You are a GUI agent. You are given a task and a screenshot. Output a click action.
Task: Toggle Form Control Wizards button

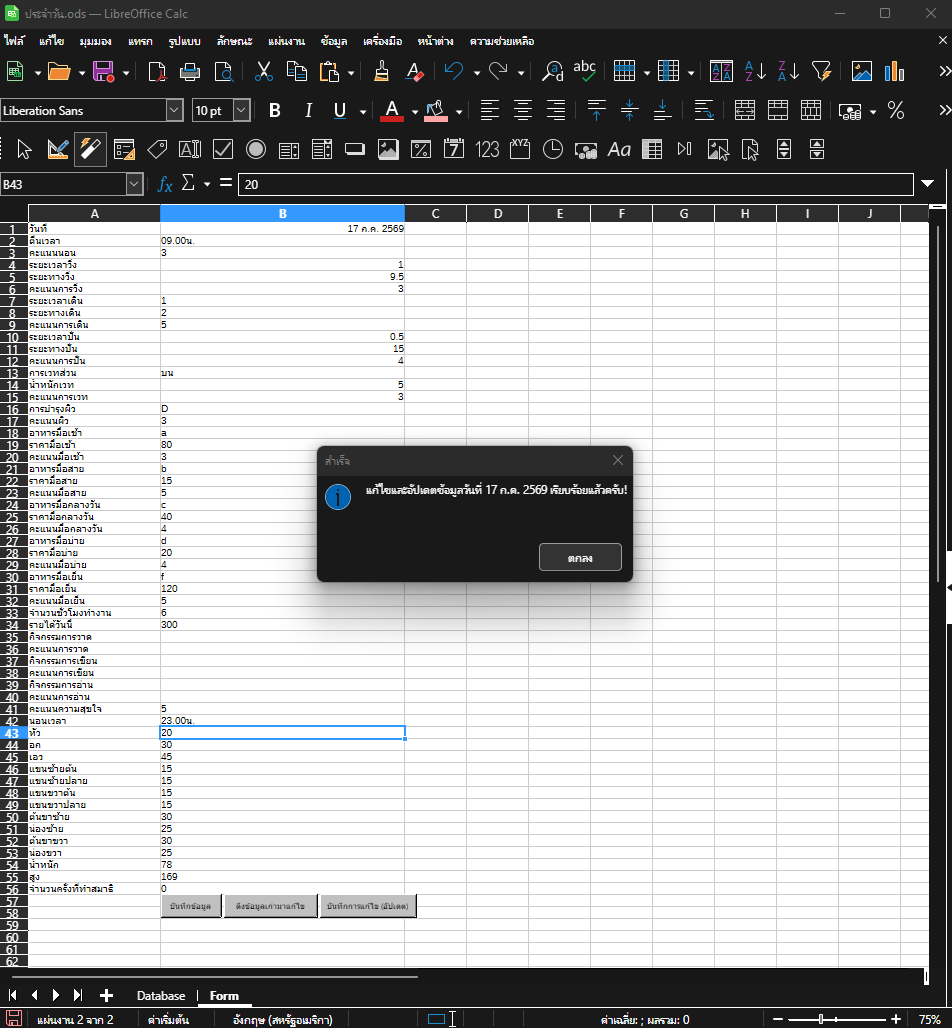coord(90,150)
